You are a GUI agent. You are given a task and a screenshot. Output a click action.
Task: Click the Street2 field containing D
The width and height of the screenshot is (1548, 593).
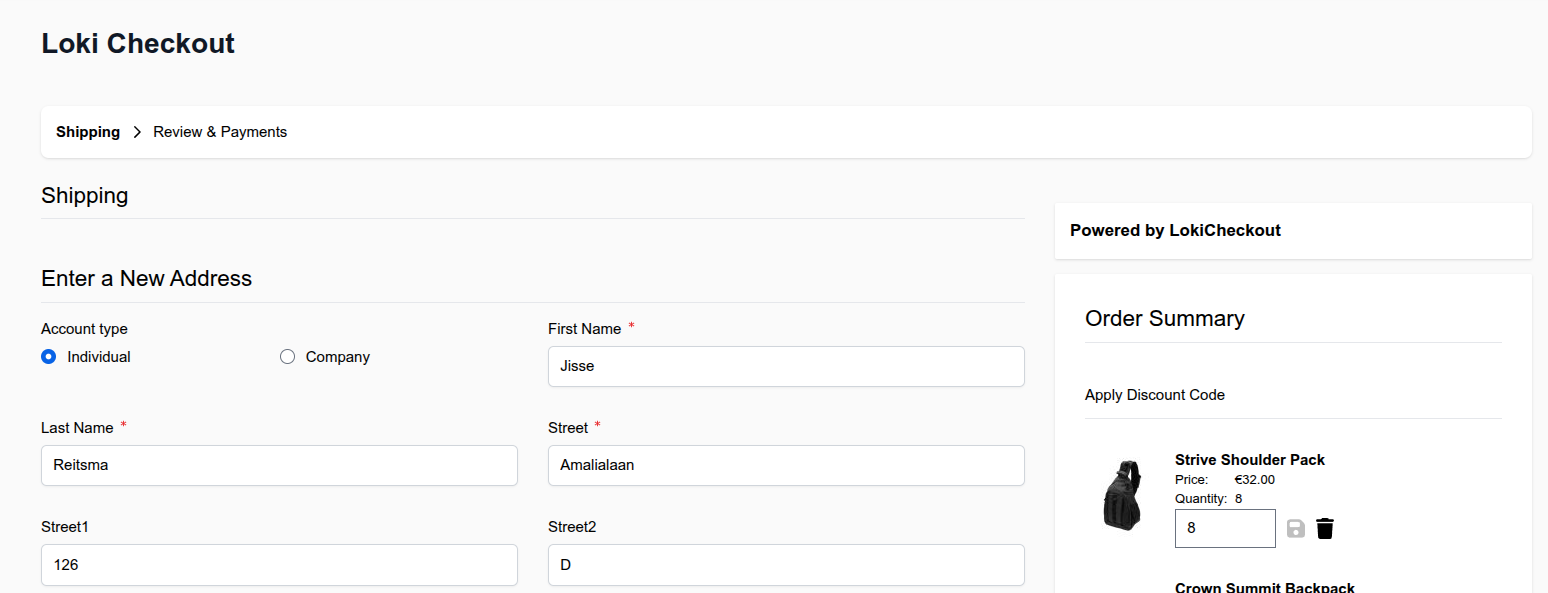tap(786, 564)
